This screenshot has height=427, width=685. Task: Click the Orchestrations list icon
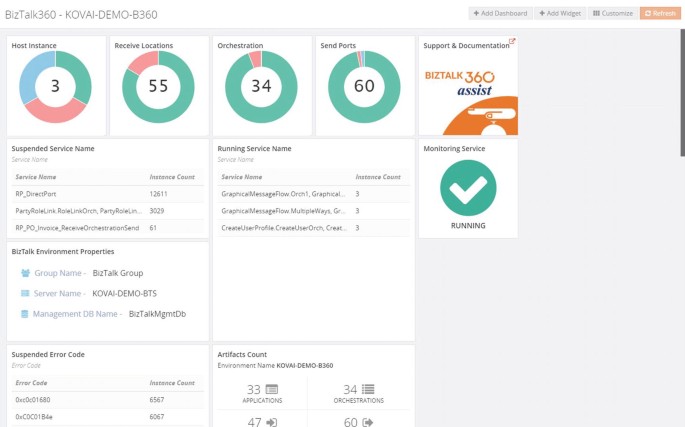point(368,389)
